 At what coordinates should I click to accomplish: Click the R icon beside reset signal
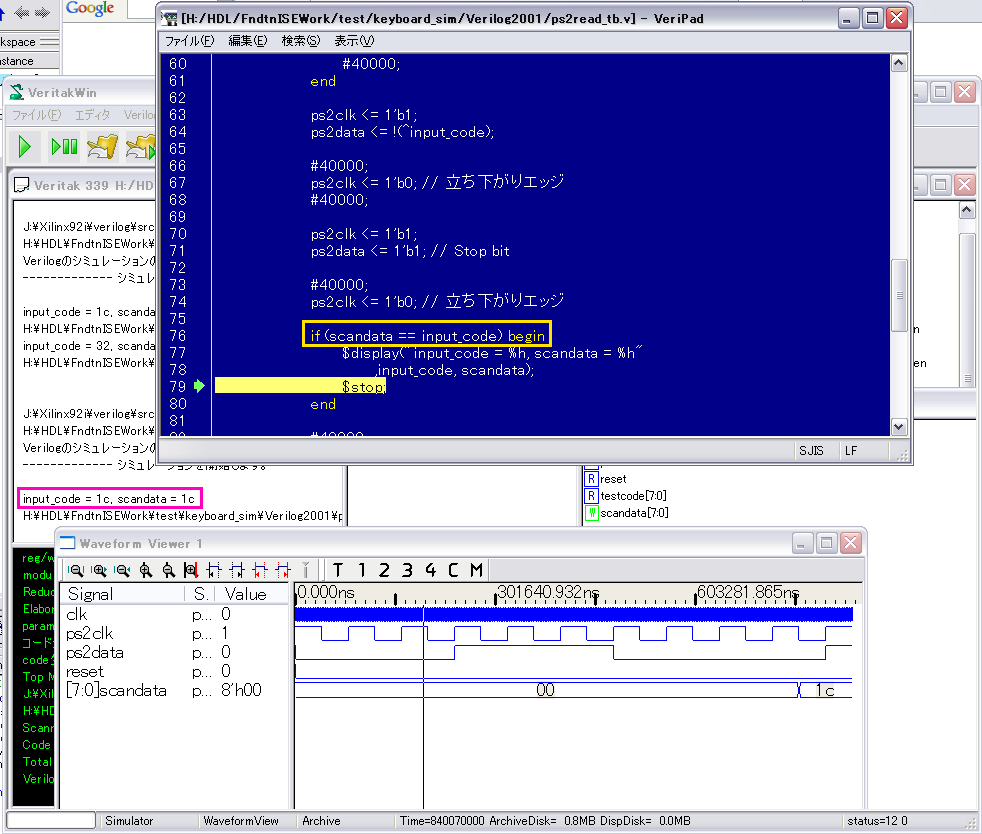pyautogui.click(x=591, y=479)
